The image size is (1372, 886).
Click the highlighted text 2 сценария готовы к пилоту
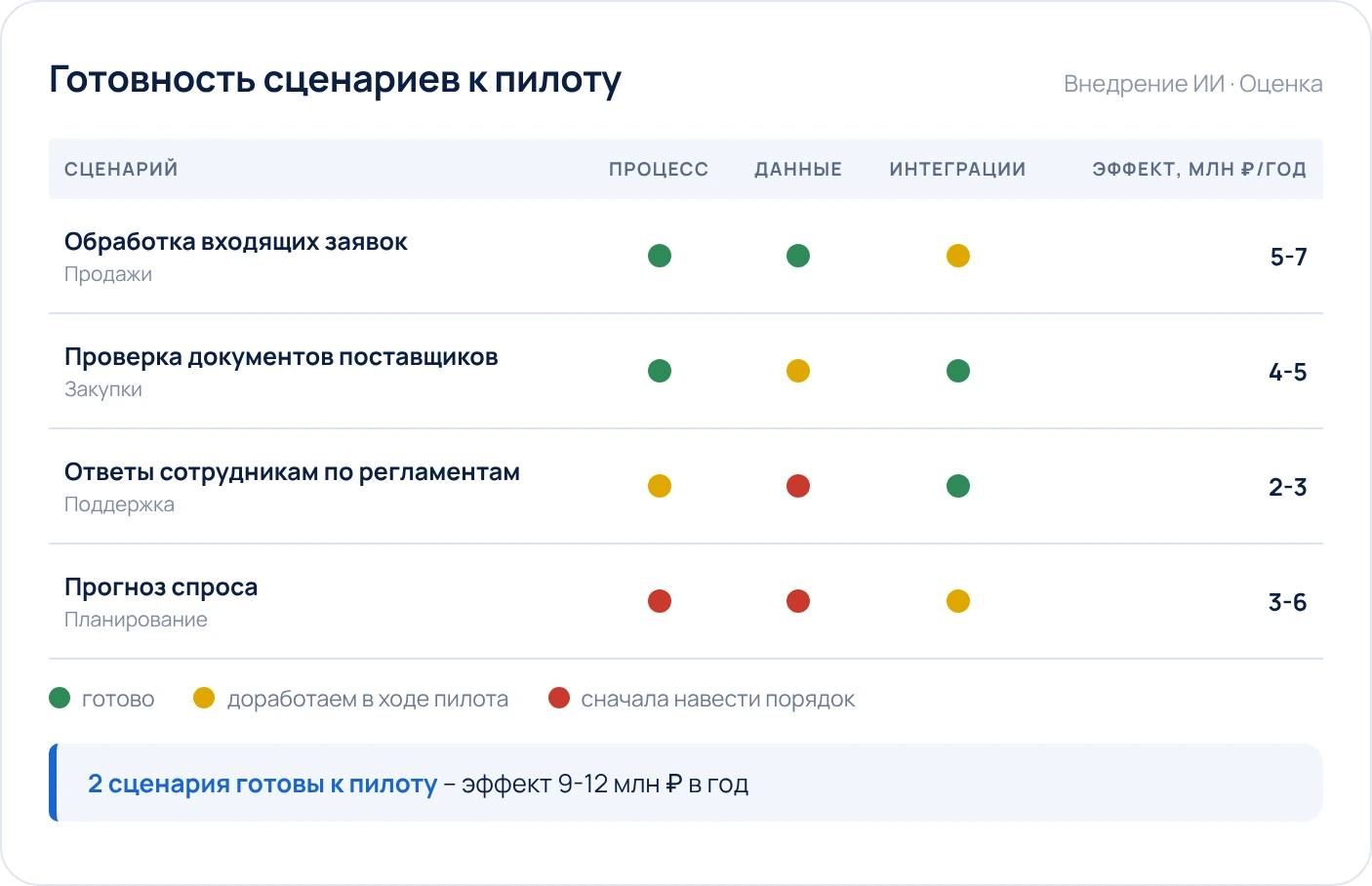262,784
